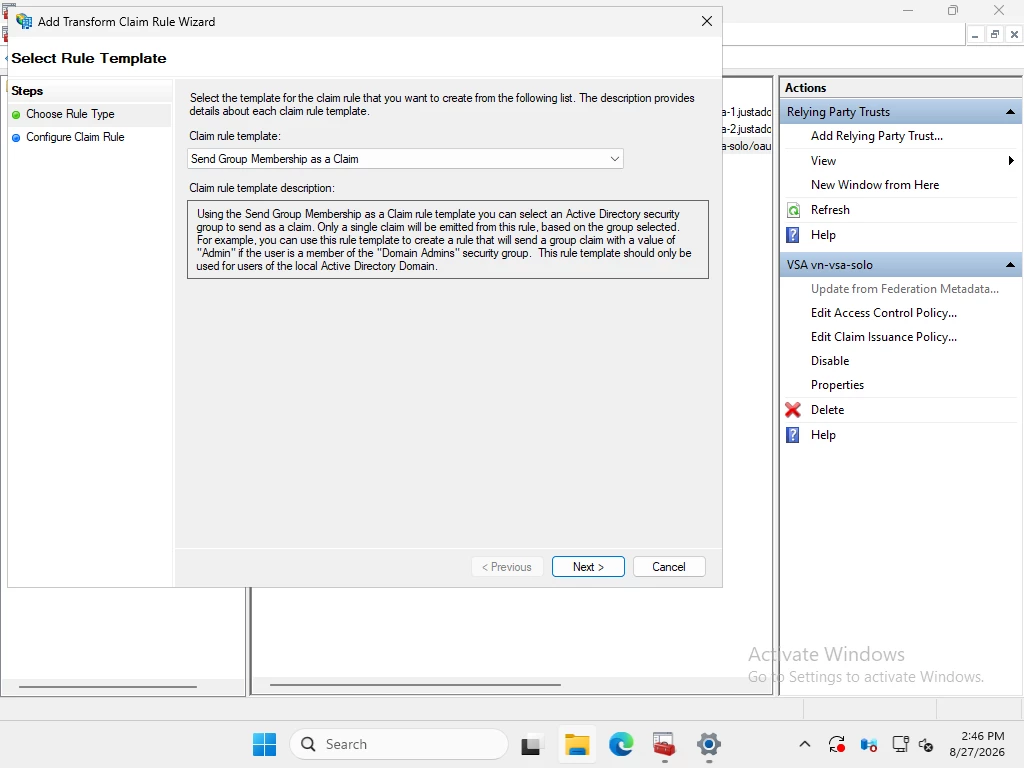Viewport: 1024px width, 768px height.
Task: Click the Delete action label
Action: [827, 409]
